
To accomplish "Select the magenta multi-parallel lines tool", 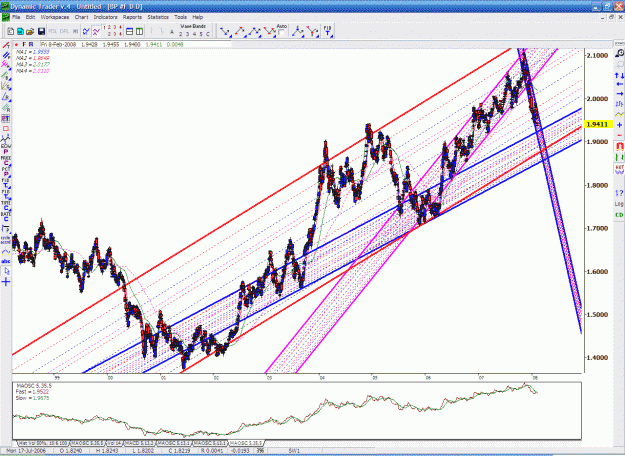I will [x=6, y=65].
